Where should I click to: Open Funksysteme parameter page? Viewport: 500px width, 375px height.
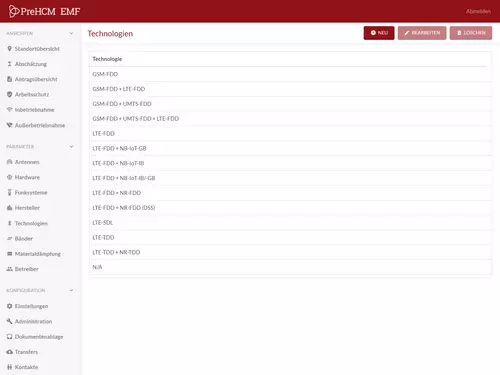click(31, 193)
